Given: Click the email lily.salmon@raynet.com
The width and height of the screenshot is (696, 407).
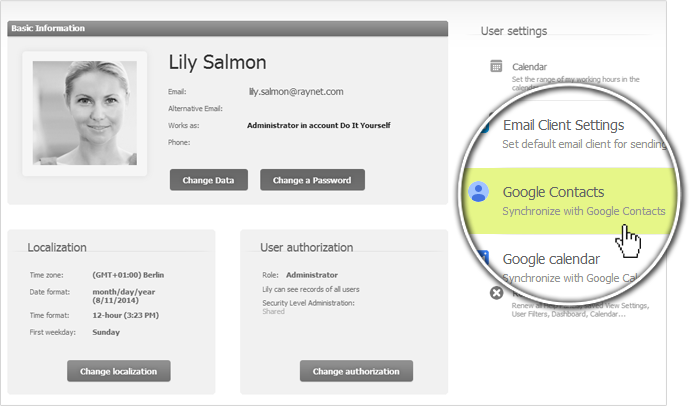Looking at the screenshot, I should point(296,92).
